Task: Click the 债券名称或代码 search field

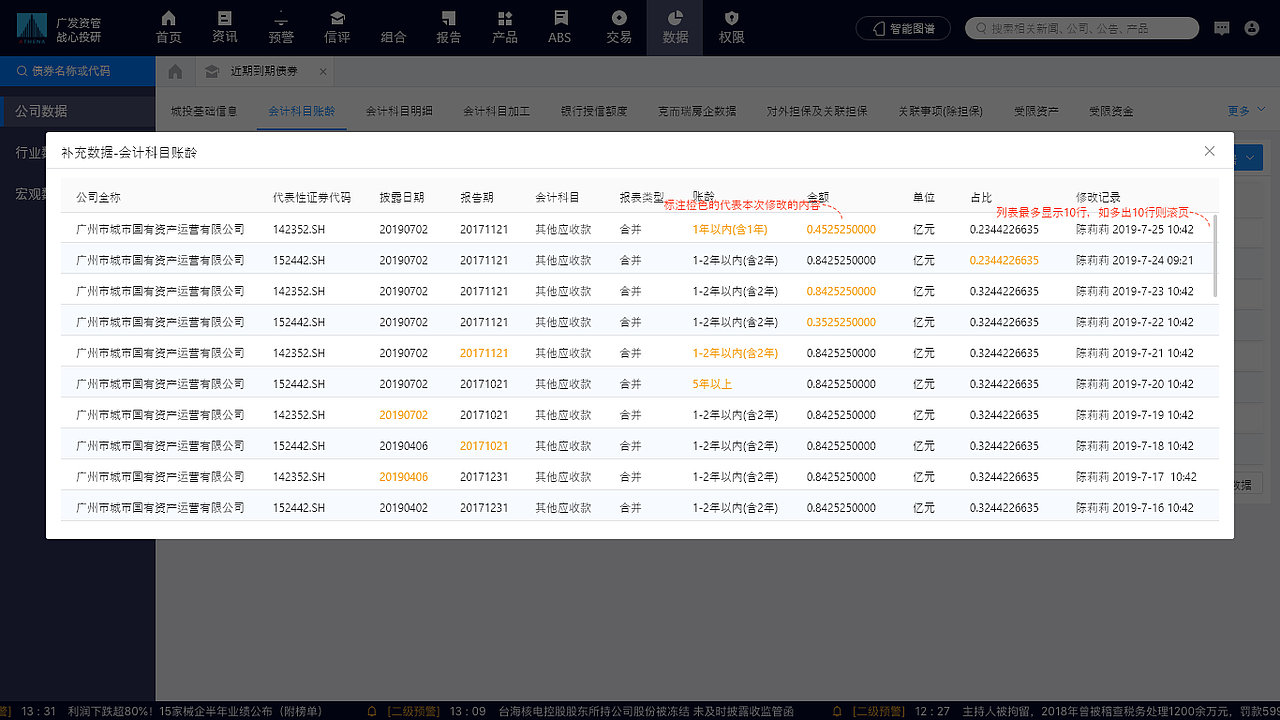Action: pyautogui.click(x=78, y=71)
